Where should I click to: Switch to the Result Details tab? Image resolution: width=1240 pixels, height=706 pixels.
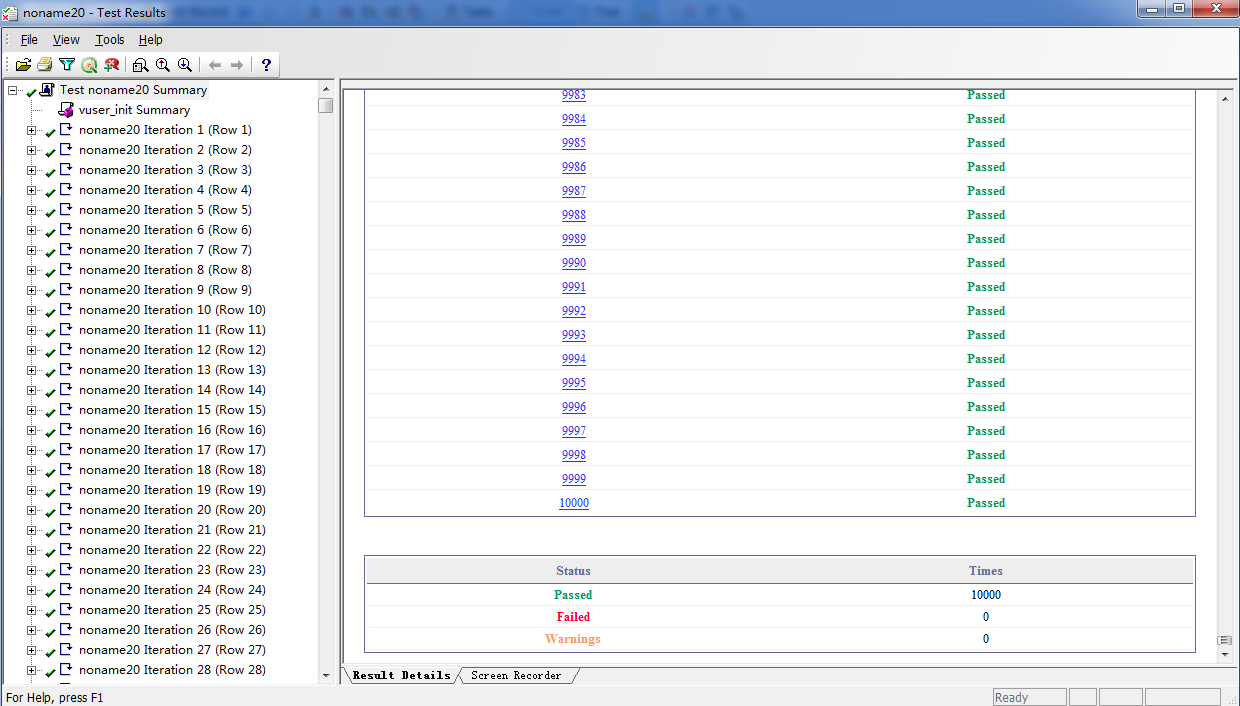click(x=401, y=676)
